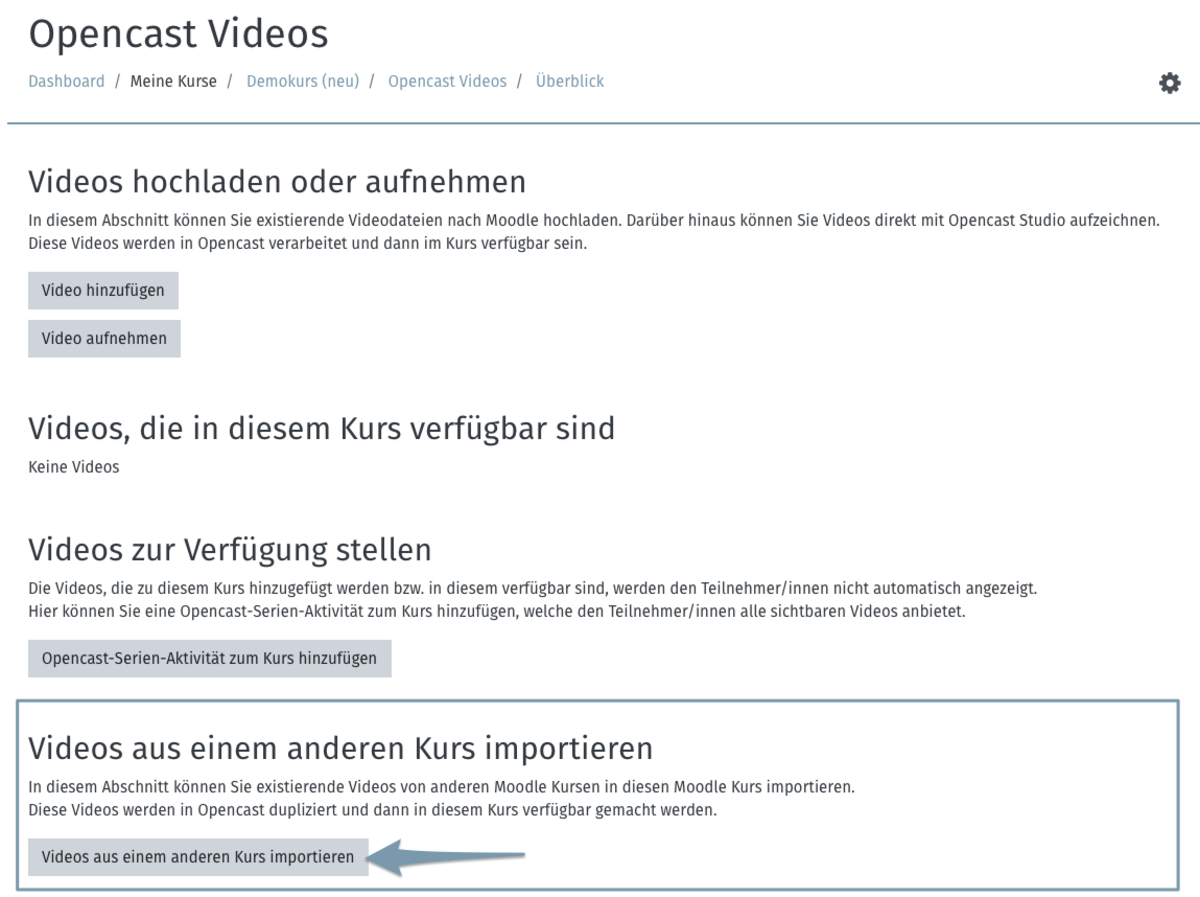Select Opencast Videos page title
Screen dimensions: 1200x897
tap(178, 34)
